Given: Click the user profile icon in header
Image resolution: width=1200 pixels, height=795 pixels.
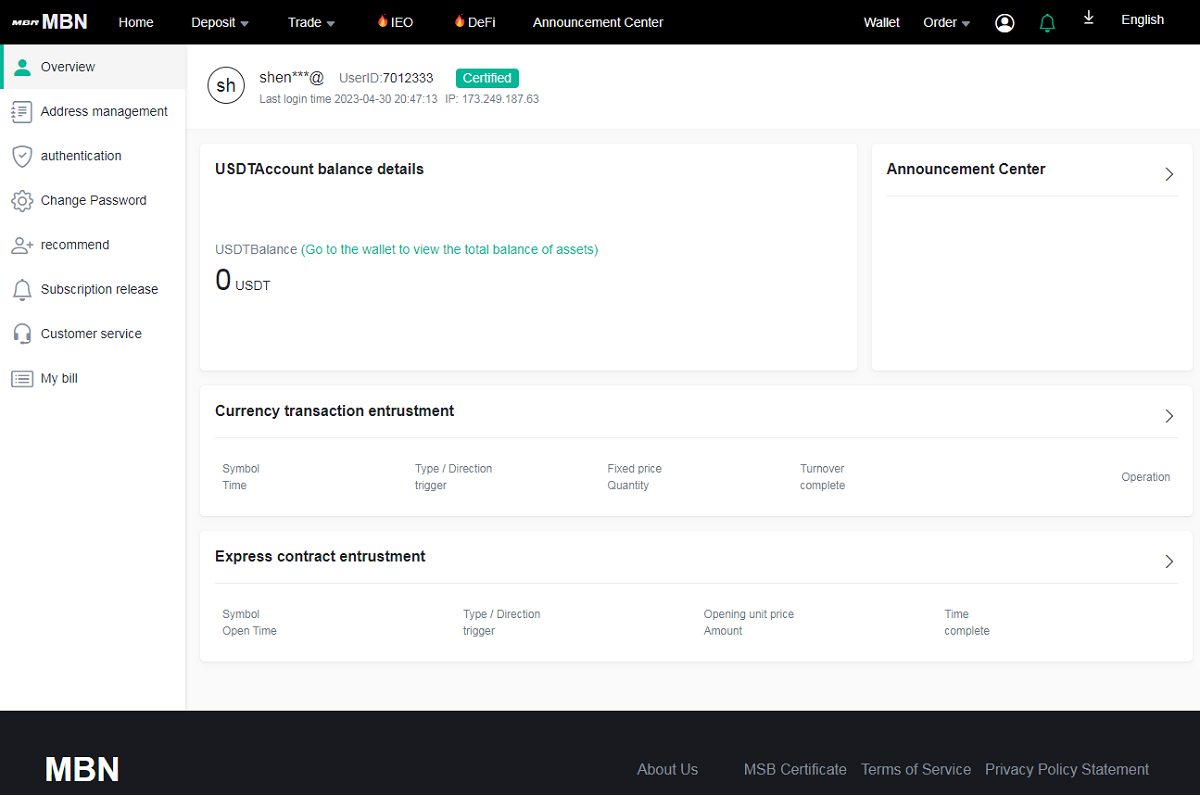Looking at the screenshot, I should click(x=1005, y=23).
